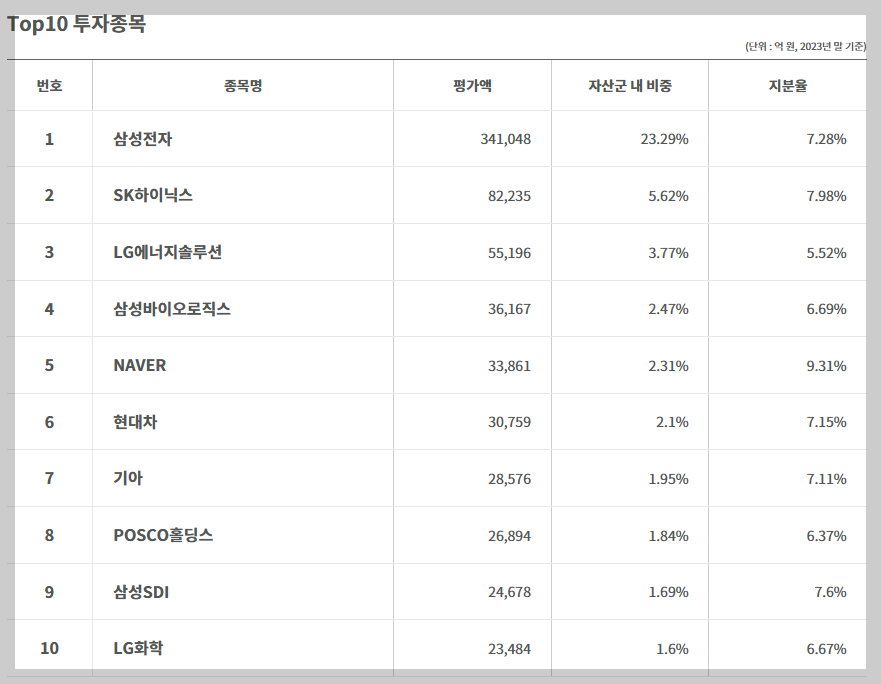The height and width of the screenshot is (684, 881).
Task: Click rank number '10' in LG화학 row
Action: [49, 648]
